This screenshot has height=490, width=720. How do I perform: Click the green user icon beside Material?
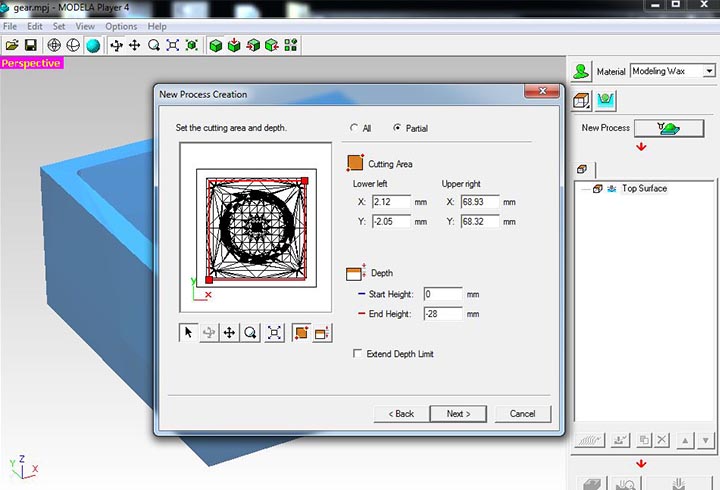pyautogui.click(x=581, y=71)
